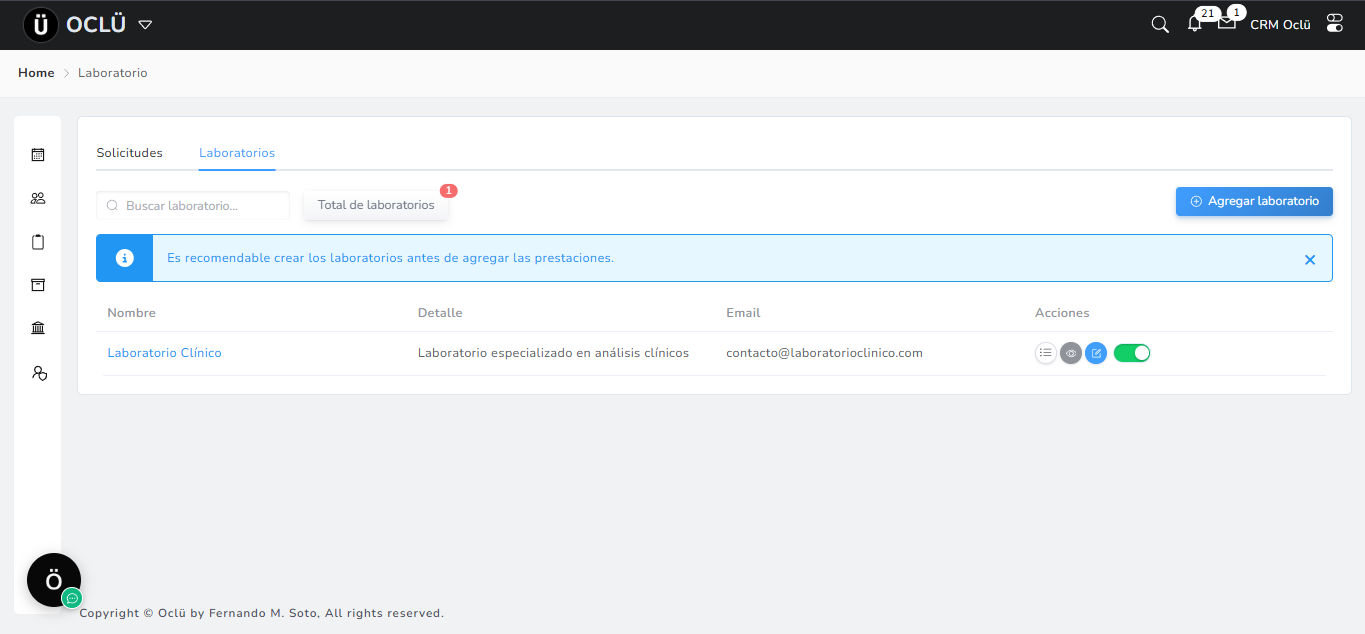The height and width of the screenshot is (634, 1365).
Task: Focus the Buscar laboratorio search field
Action: pos(193,205)
